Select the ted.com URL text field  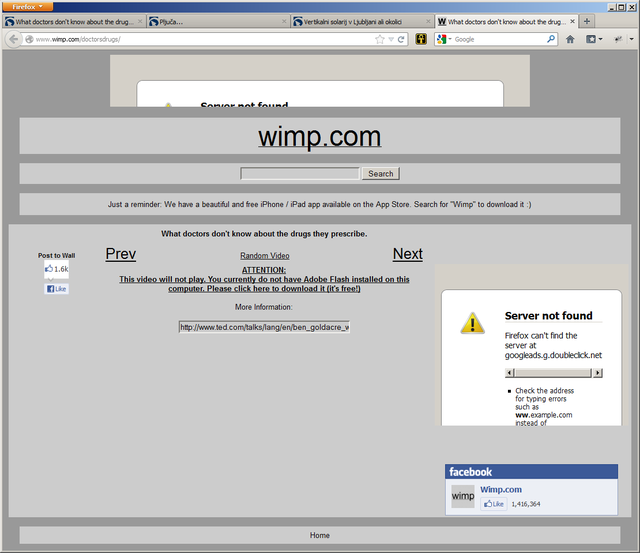point(264,327)
